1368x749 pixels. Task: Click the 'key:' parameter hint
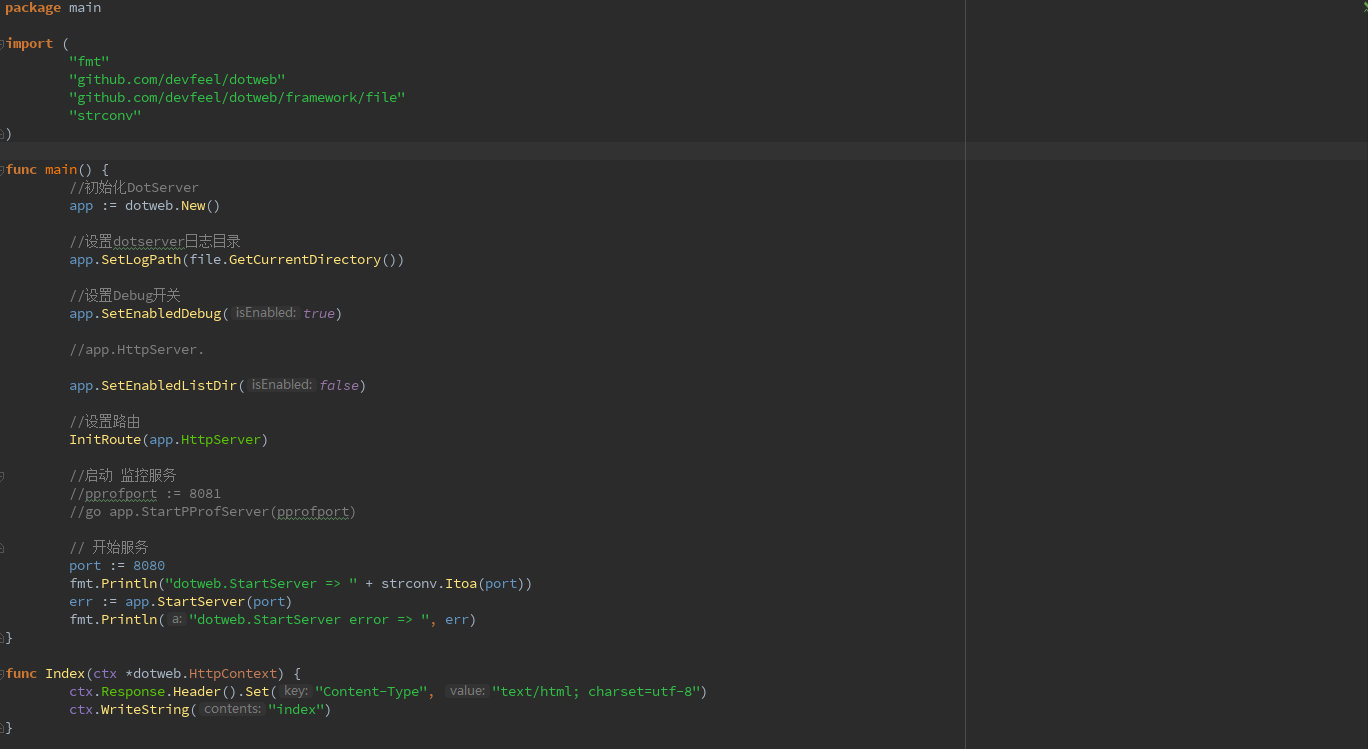click(x=295, y=691)
